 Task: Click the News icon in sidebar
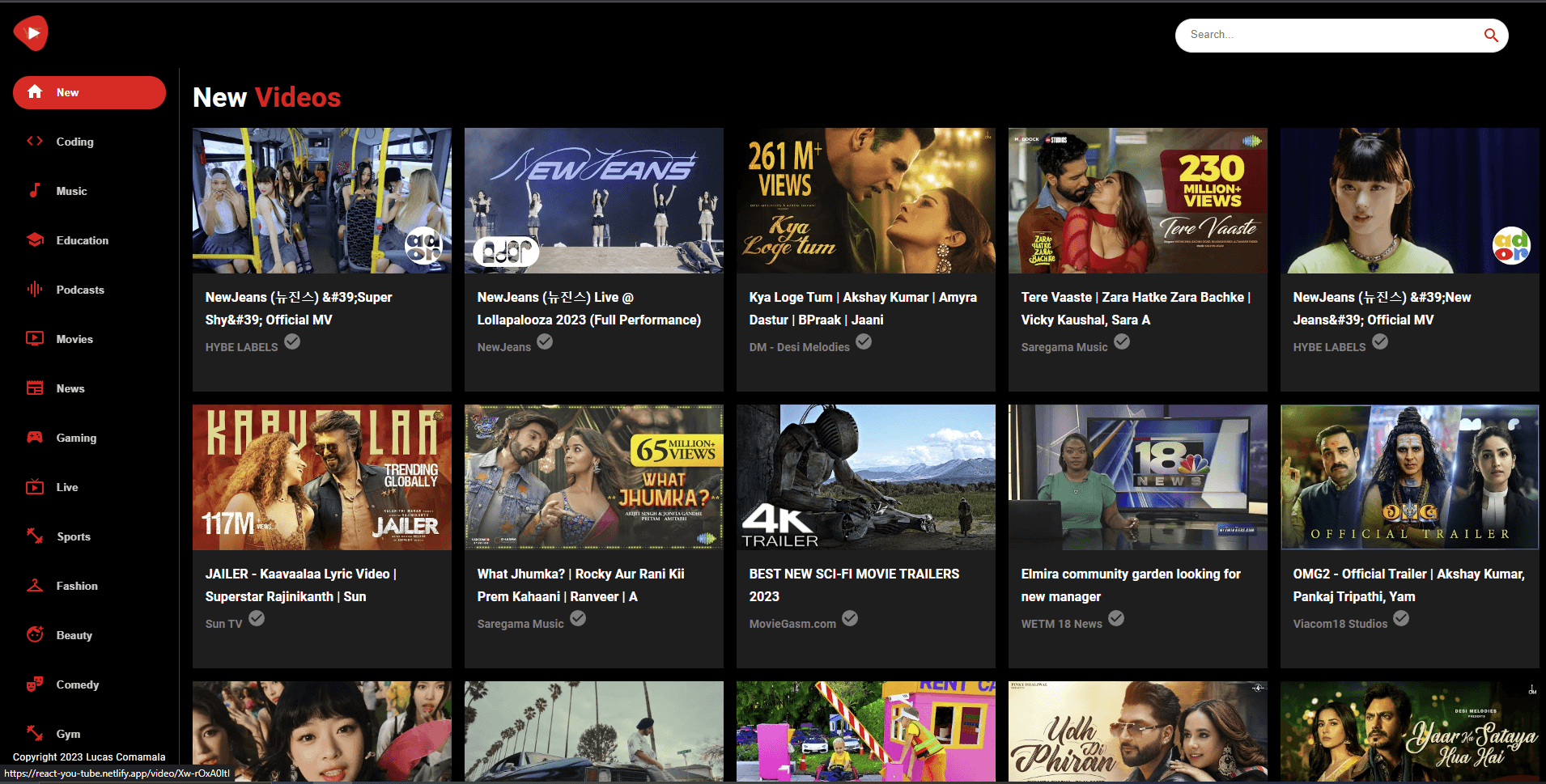(x=35, y=388)
